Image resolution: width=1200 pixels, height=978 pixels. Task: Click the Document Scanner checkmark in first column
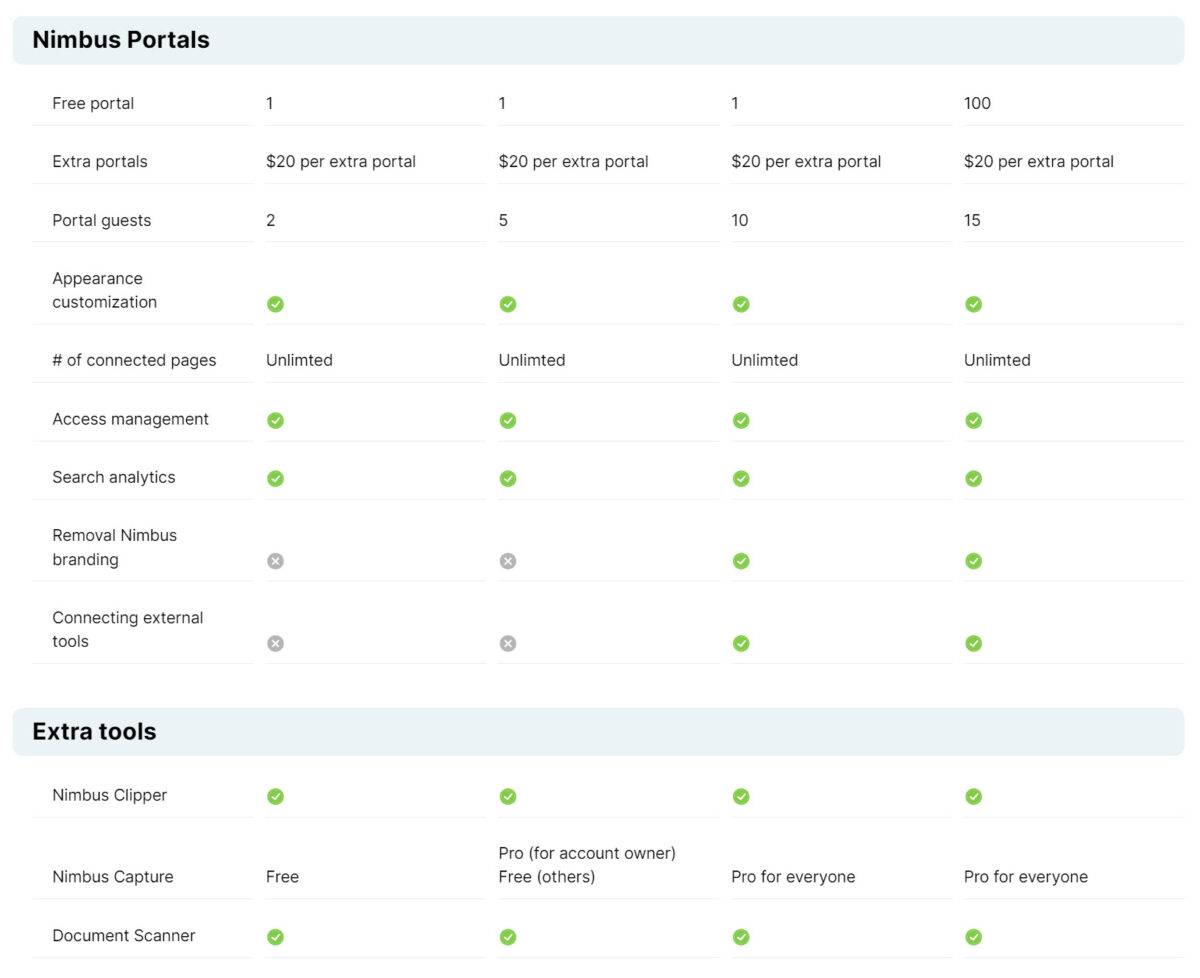[275, 937]
